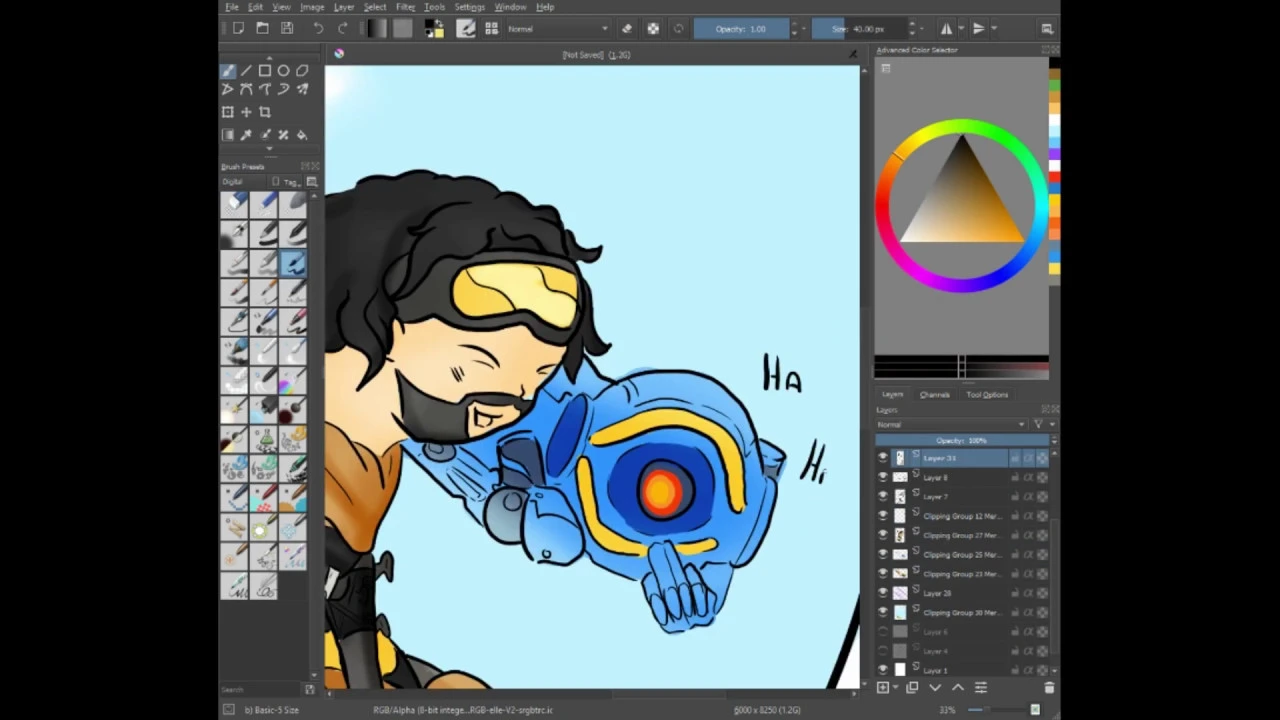Viewport: 1280px width, 720px height.
Task: Select the Polygon tool
Action: point(302,71)
